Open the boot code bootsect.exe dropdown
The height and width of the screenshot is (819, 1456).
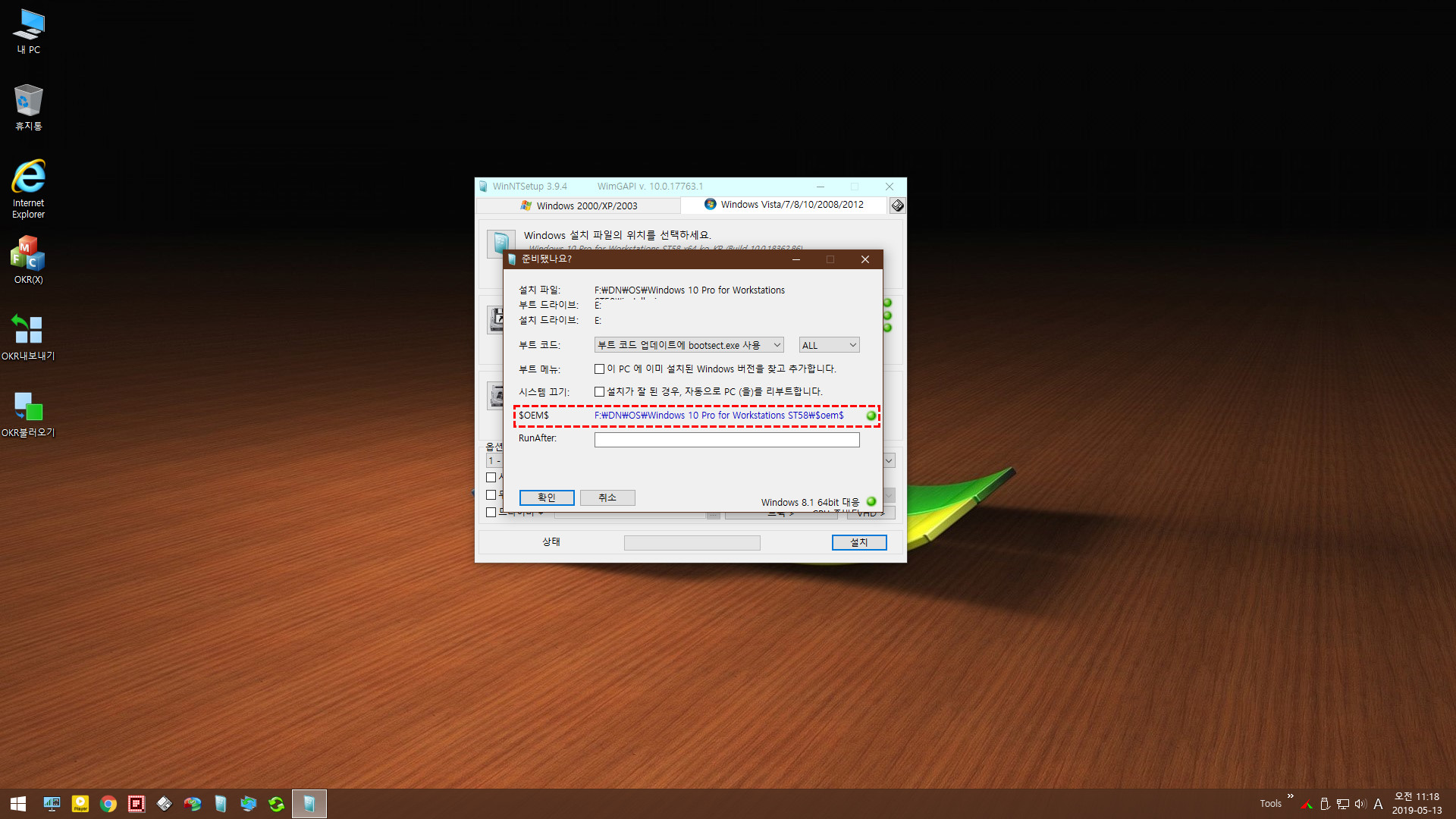(689, 345)
